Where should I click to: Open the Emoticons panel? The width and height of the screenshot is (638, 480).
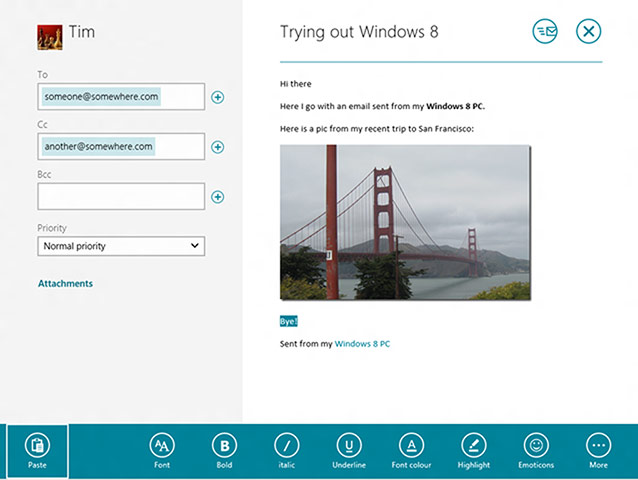(536, 446)
